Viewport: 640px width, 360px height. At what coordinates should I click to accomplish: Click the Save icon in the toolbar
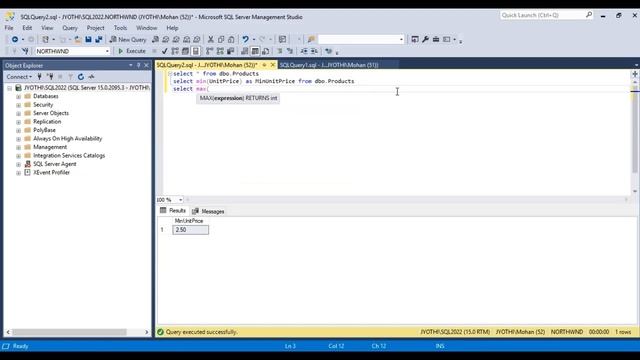88,40
